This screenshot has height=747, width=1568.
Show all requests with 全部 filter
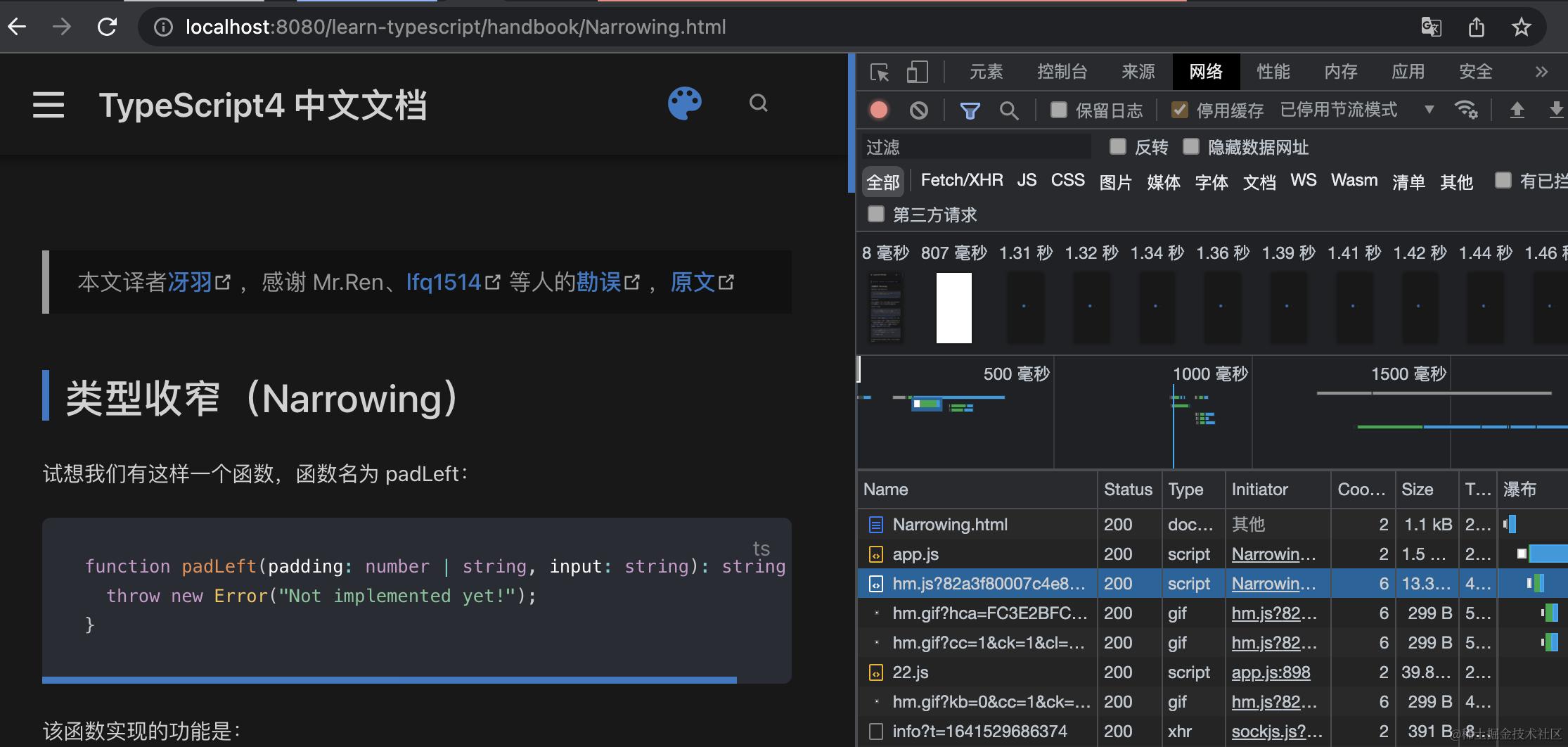(882, 181)
